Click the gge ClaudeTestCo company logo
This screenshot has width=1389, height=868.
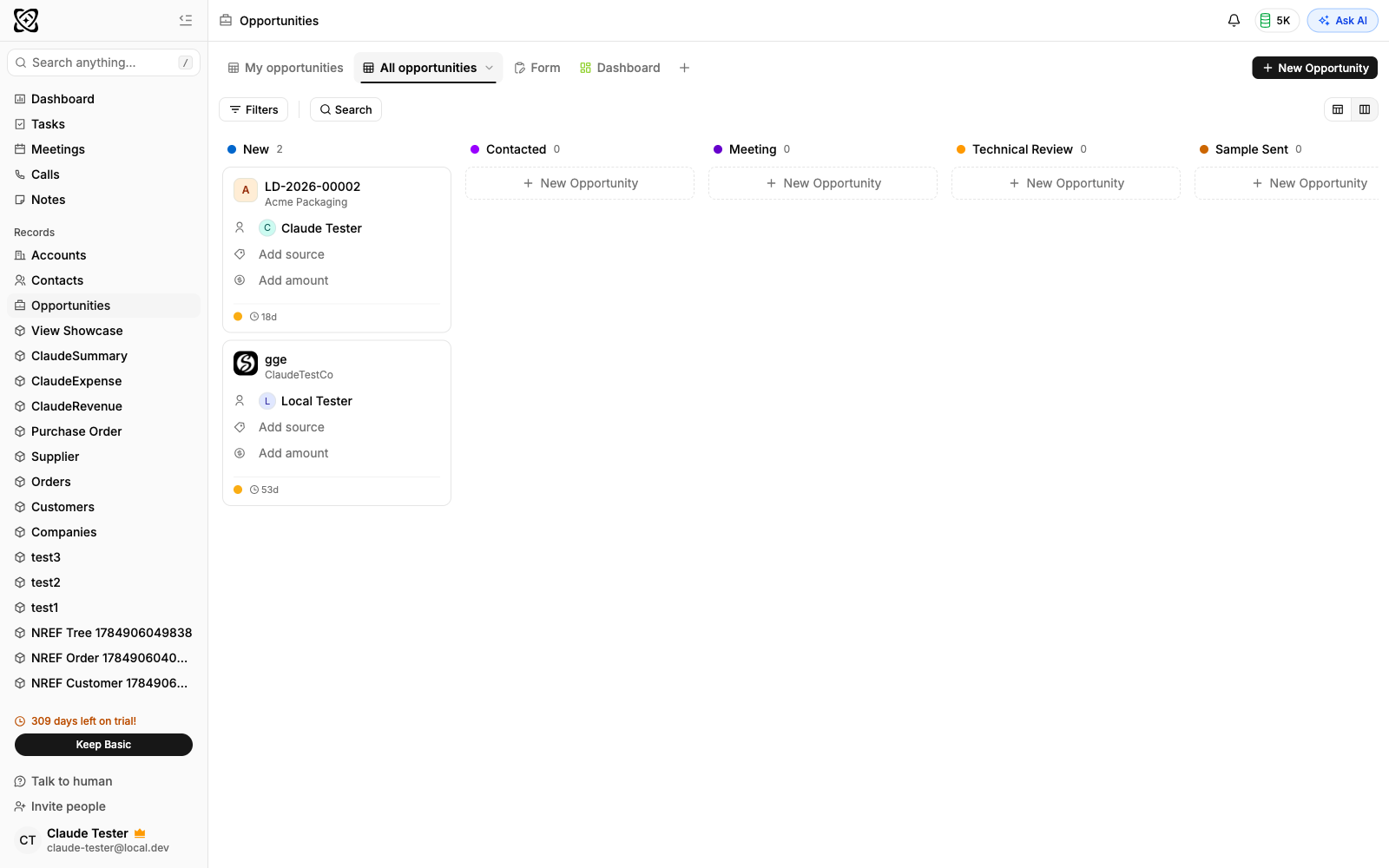click(x=246, y=363)
